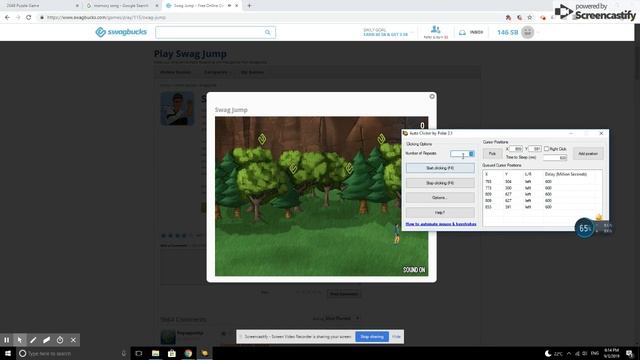Click the Time to Sleep field
The width and height of the screenshot is (640, 360).
[555, 157]
